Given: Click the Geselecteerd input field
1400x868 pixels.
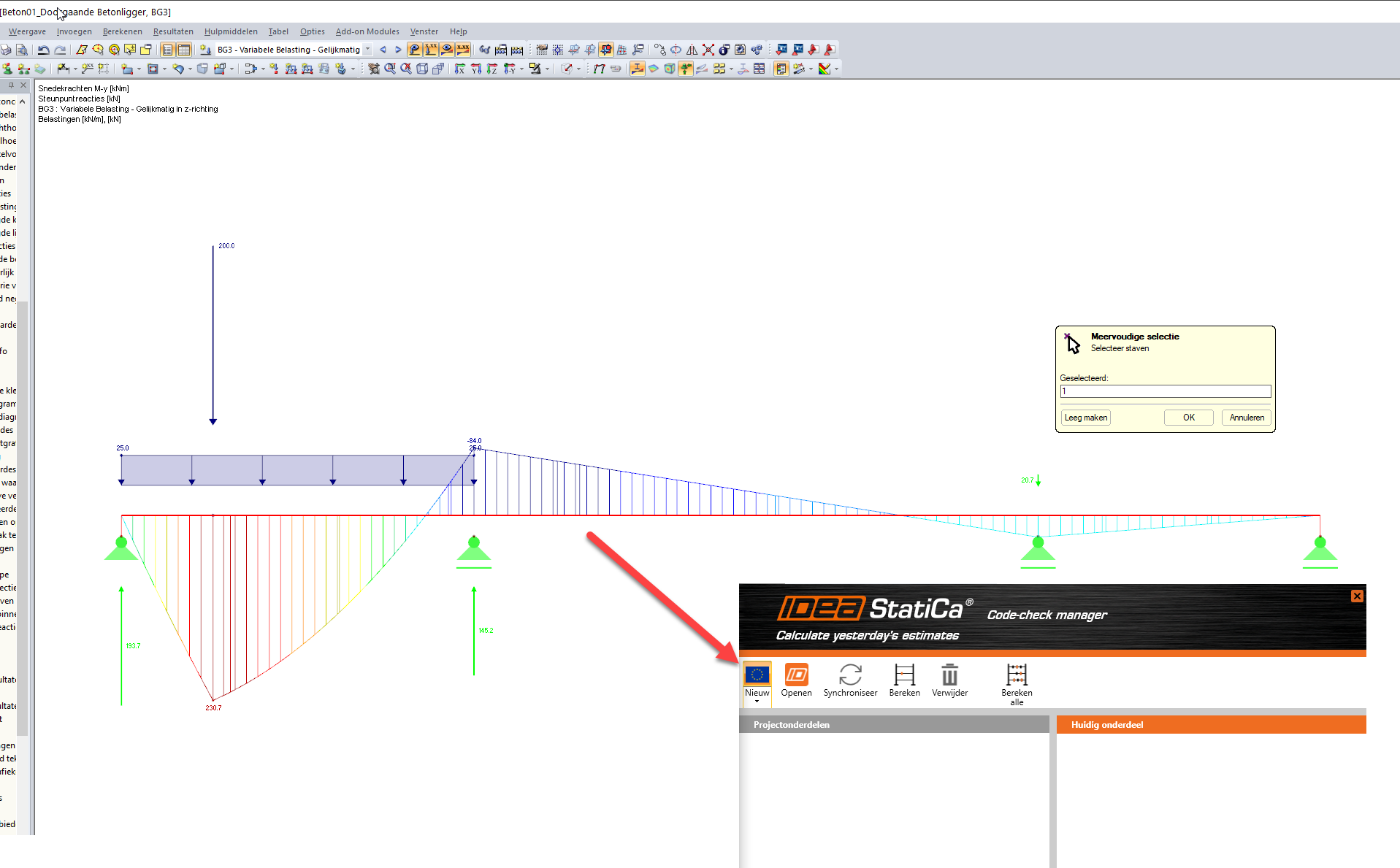Looking at the screenshot, I should point(1165,391).
